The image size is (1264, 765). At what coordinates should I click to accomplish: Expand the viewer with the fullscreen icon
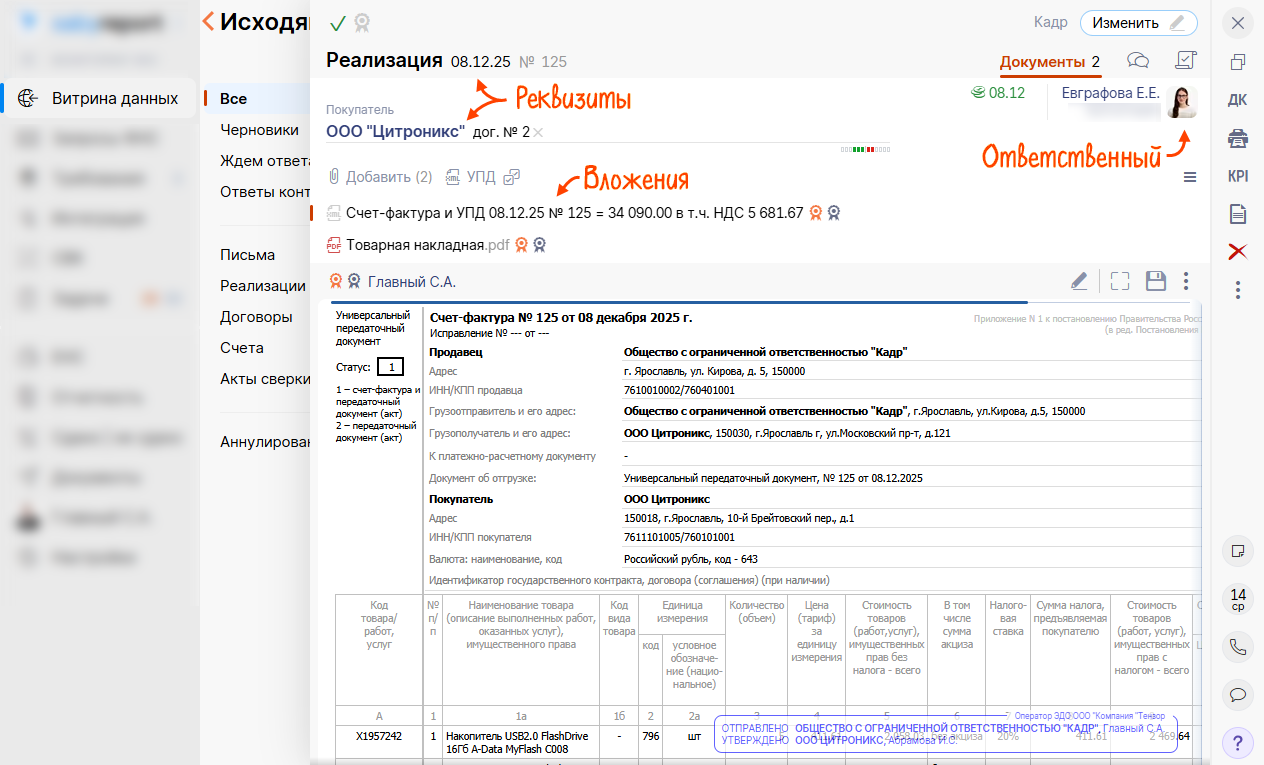1119,281
